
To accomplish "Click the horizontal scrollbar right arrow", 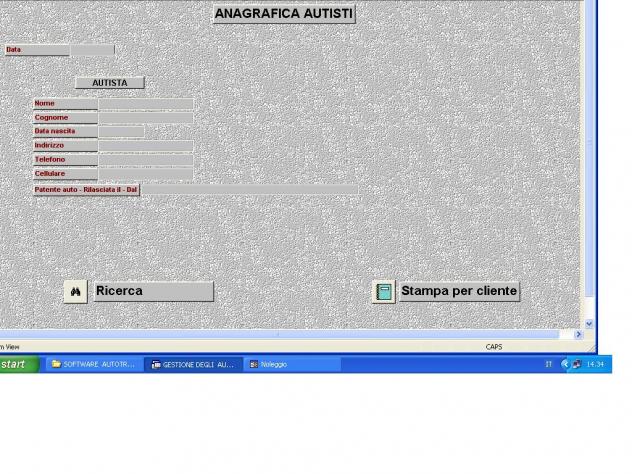I will [x=579, y=334].
